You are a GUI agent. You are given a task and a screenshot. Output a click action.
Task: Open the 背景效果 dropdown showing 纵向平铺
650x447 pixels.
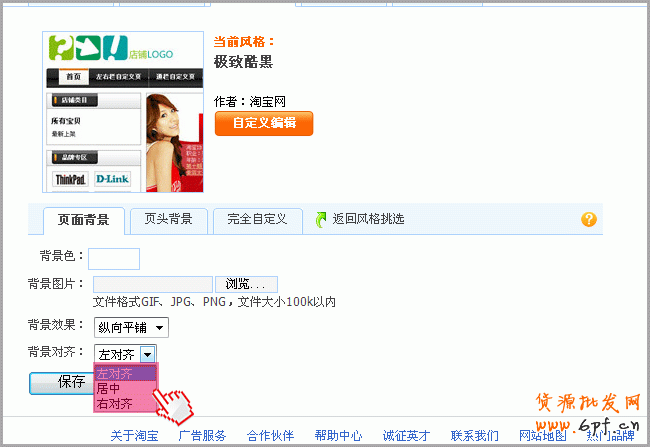(131, 327)
